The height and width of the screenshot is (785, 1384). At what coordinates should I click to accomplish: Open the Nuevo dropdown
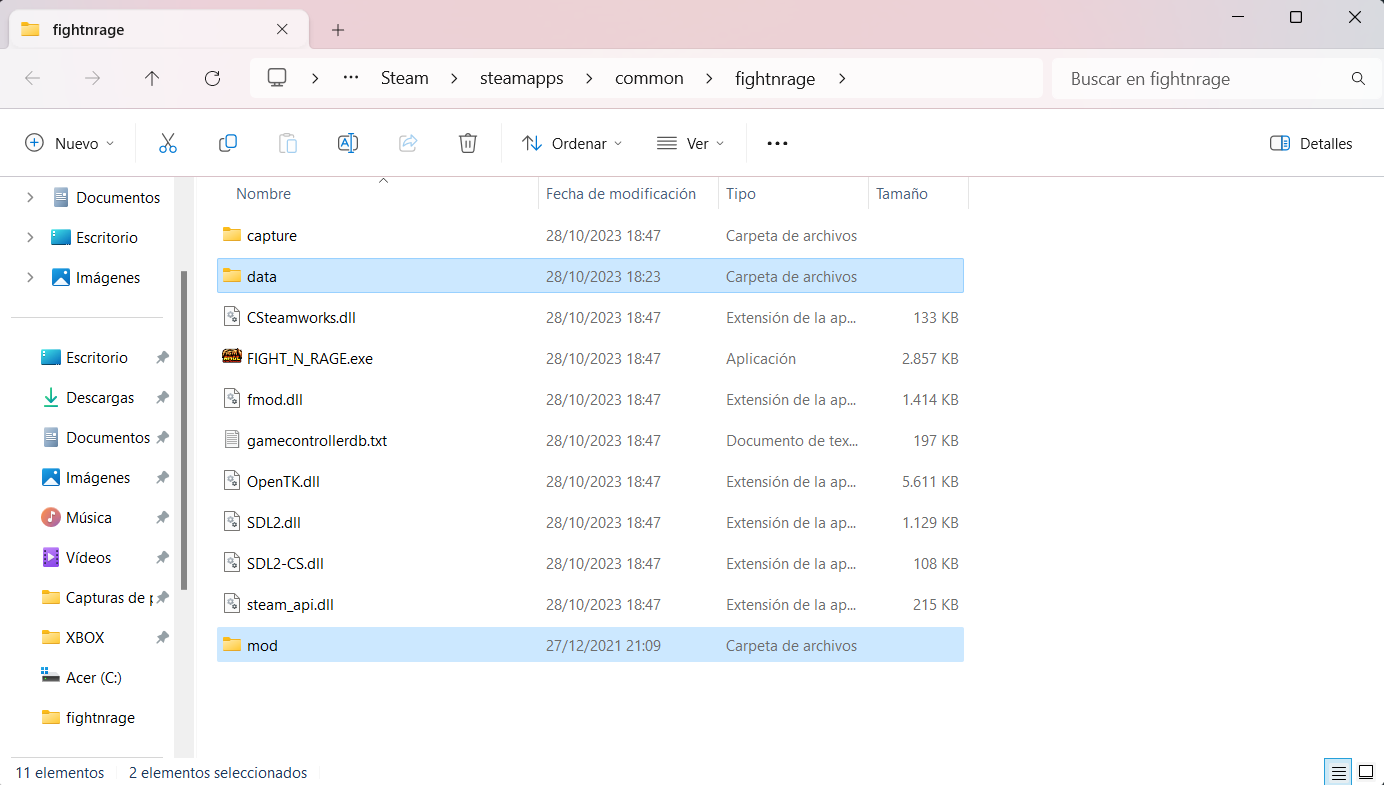point(69,142)
